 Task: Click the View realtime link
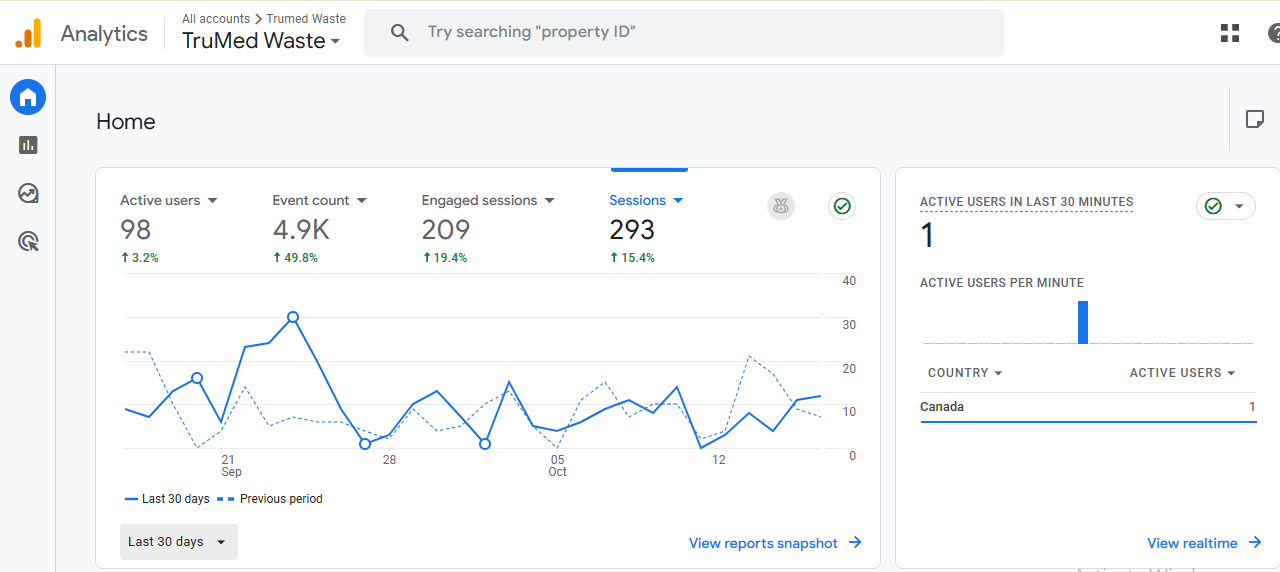(x=1205, y=543)
